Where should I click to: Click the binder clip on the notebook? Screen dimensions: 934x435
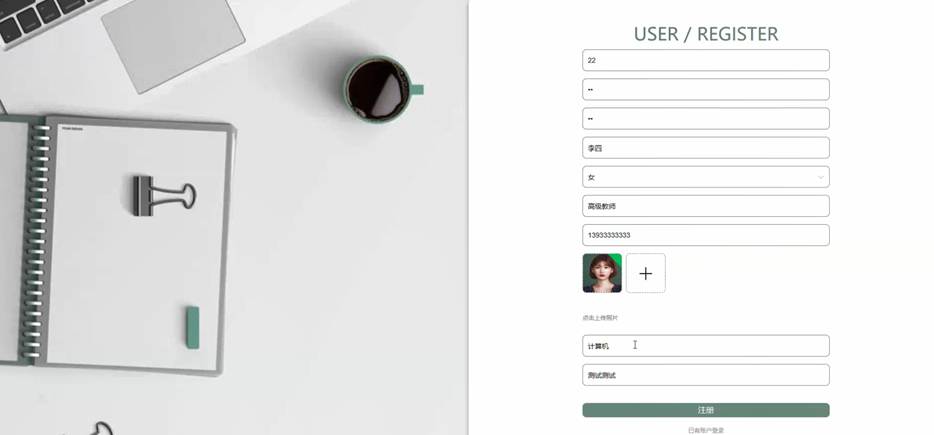(164, 195)
